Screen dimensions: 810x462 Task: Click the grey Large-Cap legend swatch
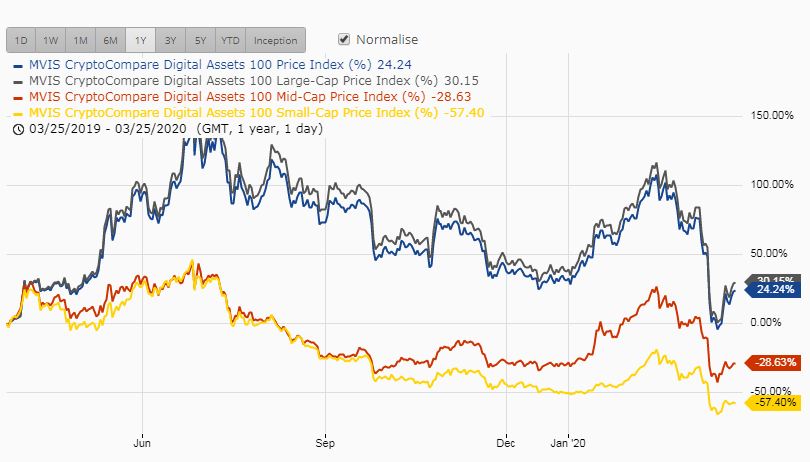point(18,82)
